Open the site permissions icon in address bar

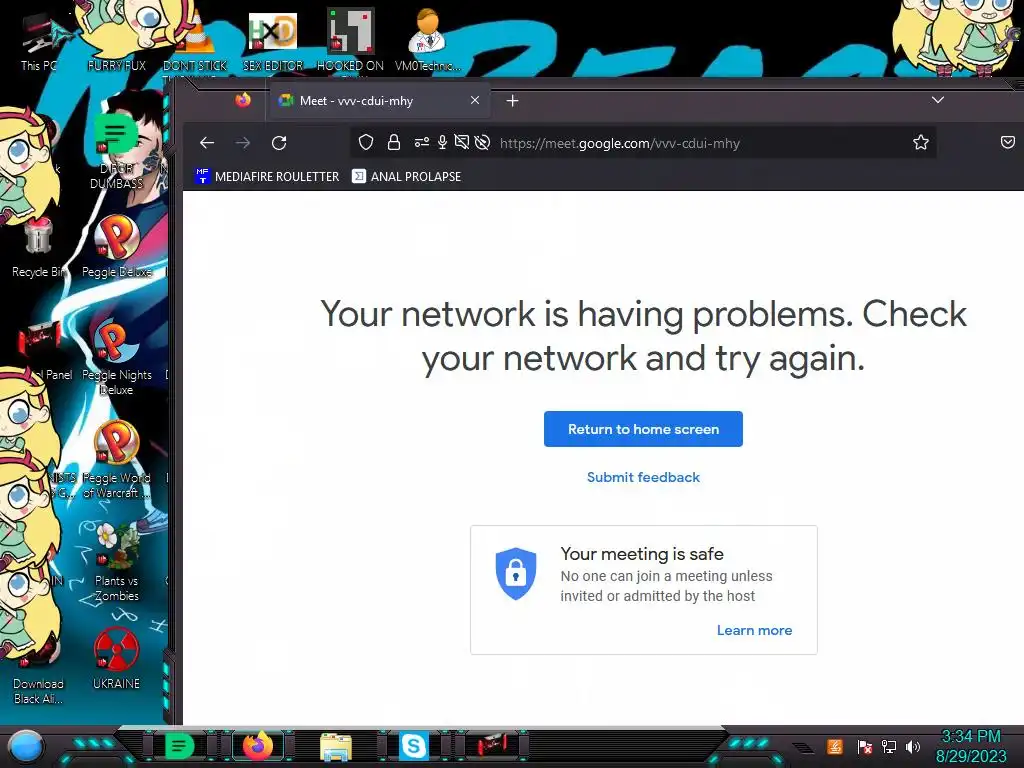point(422,142)
